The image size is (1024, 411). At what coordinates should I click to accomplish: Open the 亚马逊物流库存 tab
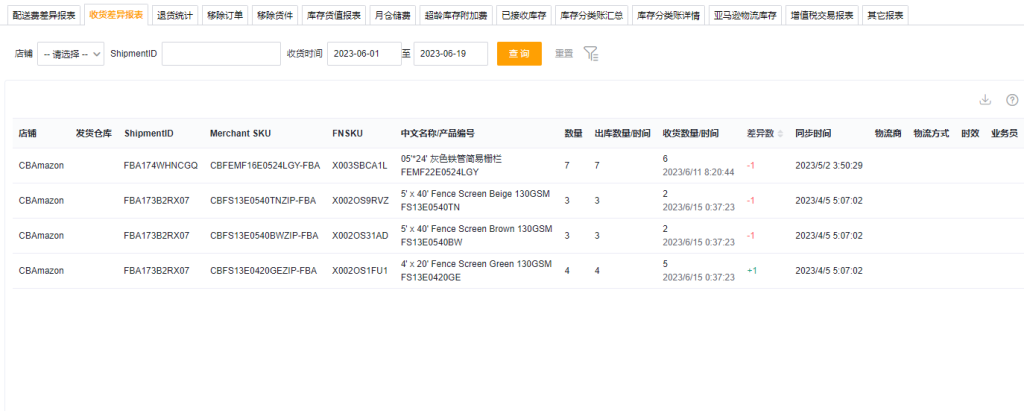coord(745,15)
